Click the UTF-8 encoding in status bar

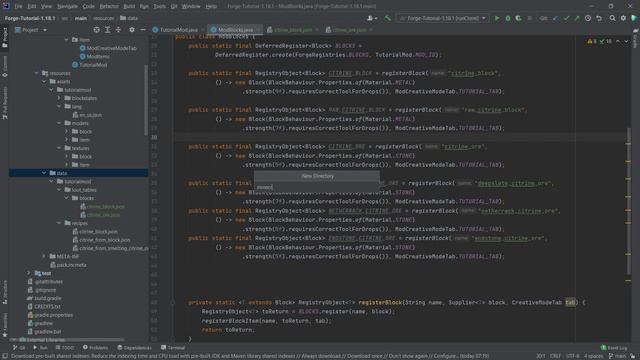[x=573, y=356]
